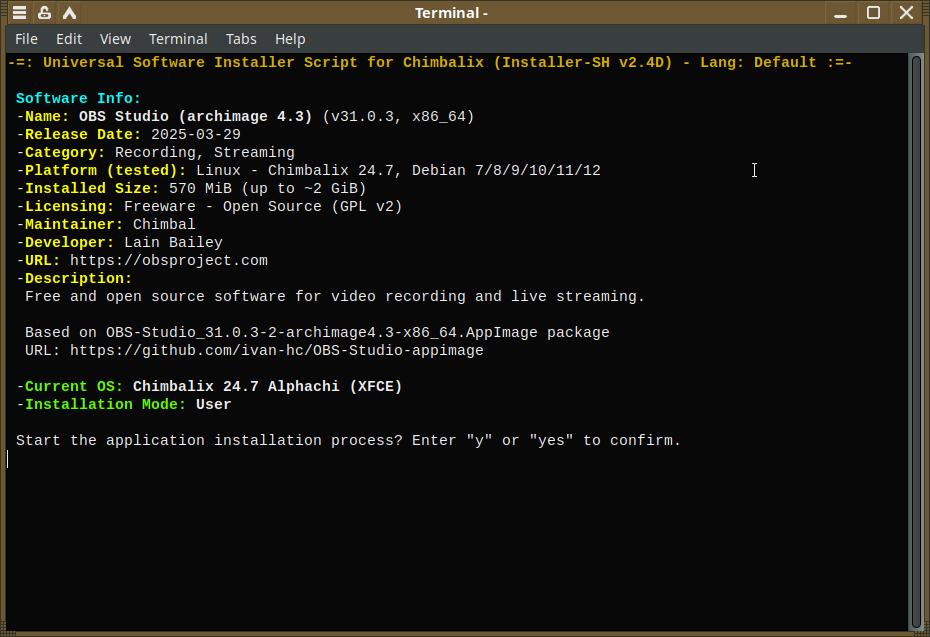
Task: Open the Terminal menu
Action: pyautogui.click(x=178, y=39)
